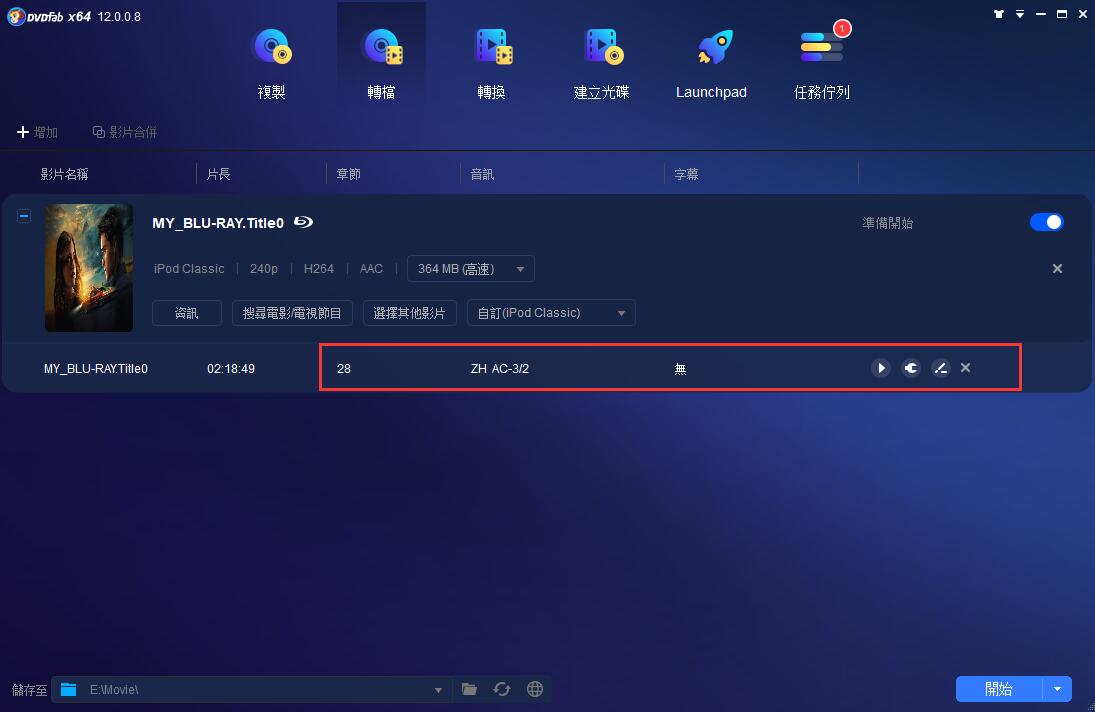Open the 建立光碟 (Creator) module
1095x712 pixels.
601,64
